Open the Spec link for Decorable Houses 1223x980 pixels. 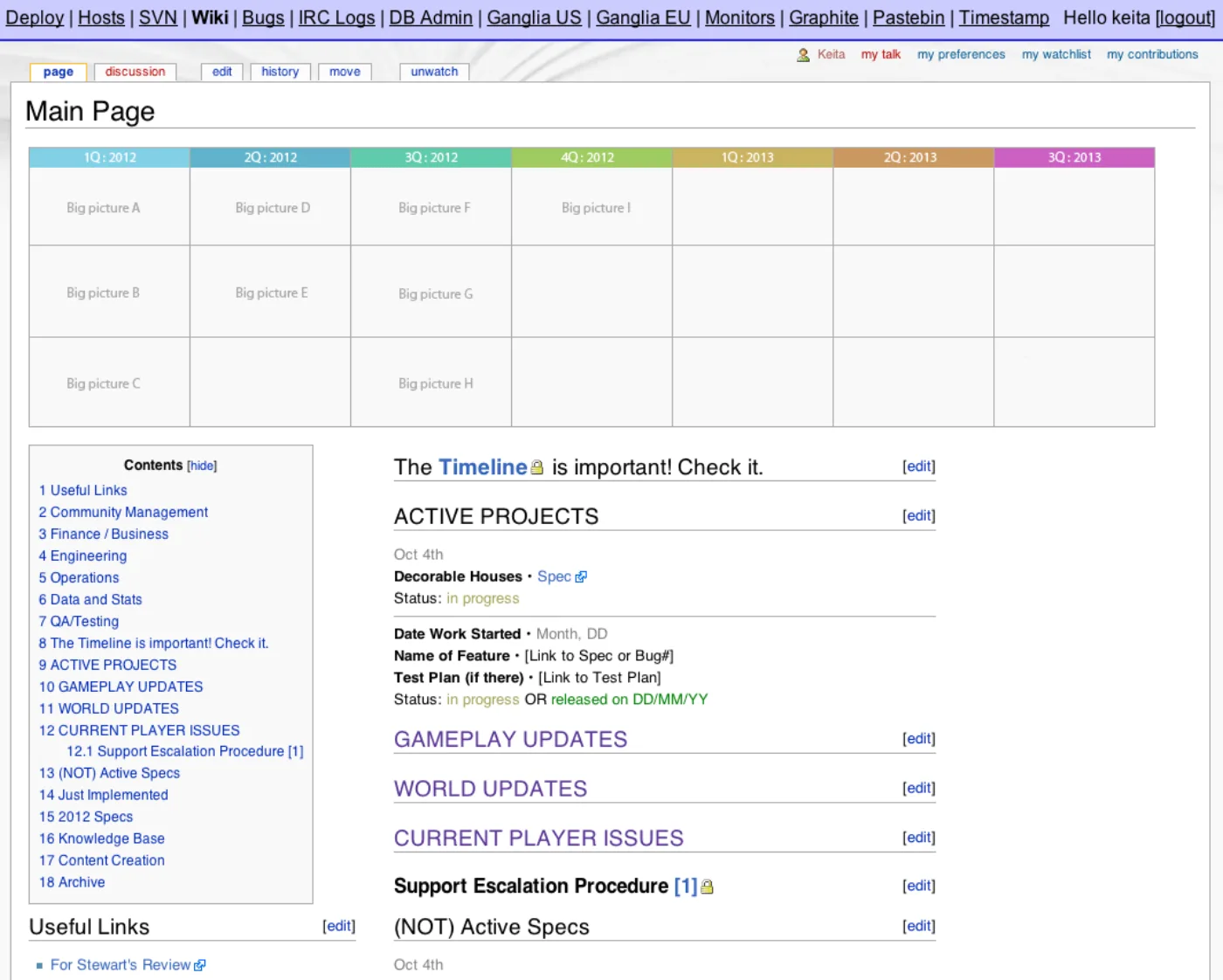pos(554,577)
